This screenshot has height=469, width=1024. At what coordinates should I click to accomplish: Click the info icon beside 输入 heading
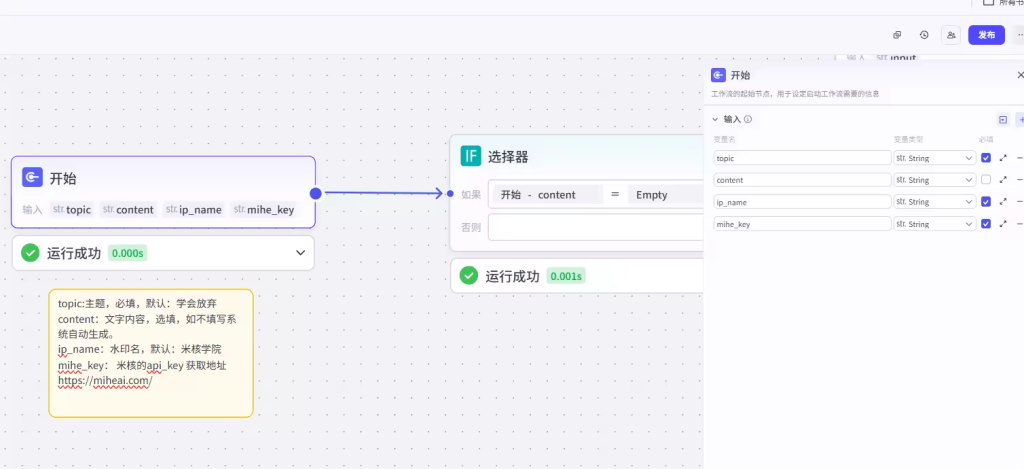(748, 119)
